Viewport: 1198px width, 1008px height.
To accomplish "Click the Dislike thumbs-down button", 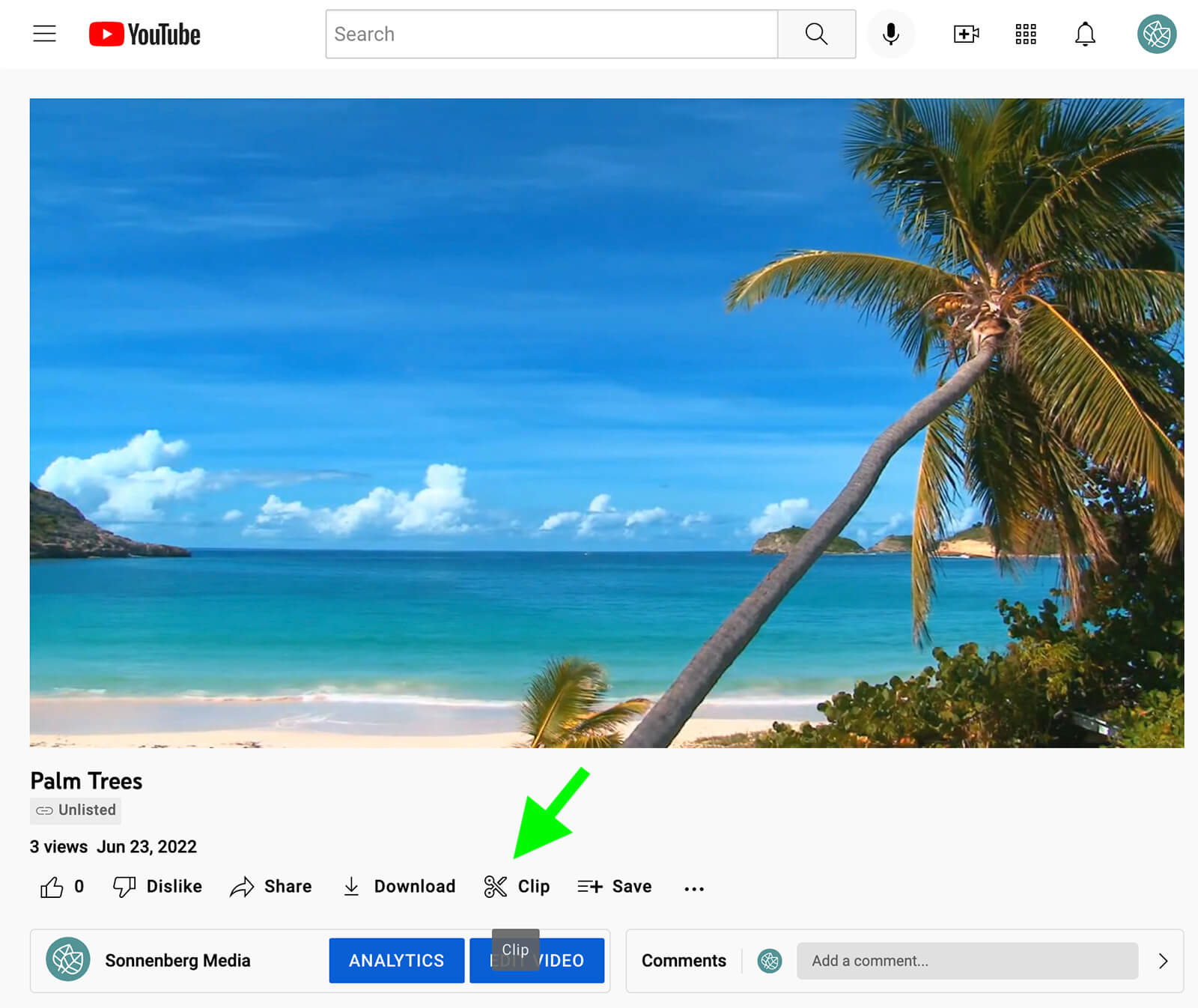I will (157, 887).
